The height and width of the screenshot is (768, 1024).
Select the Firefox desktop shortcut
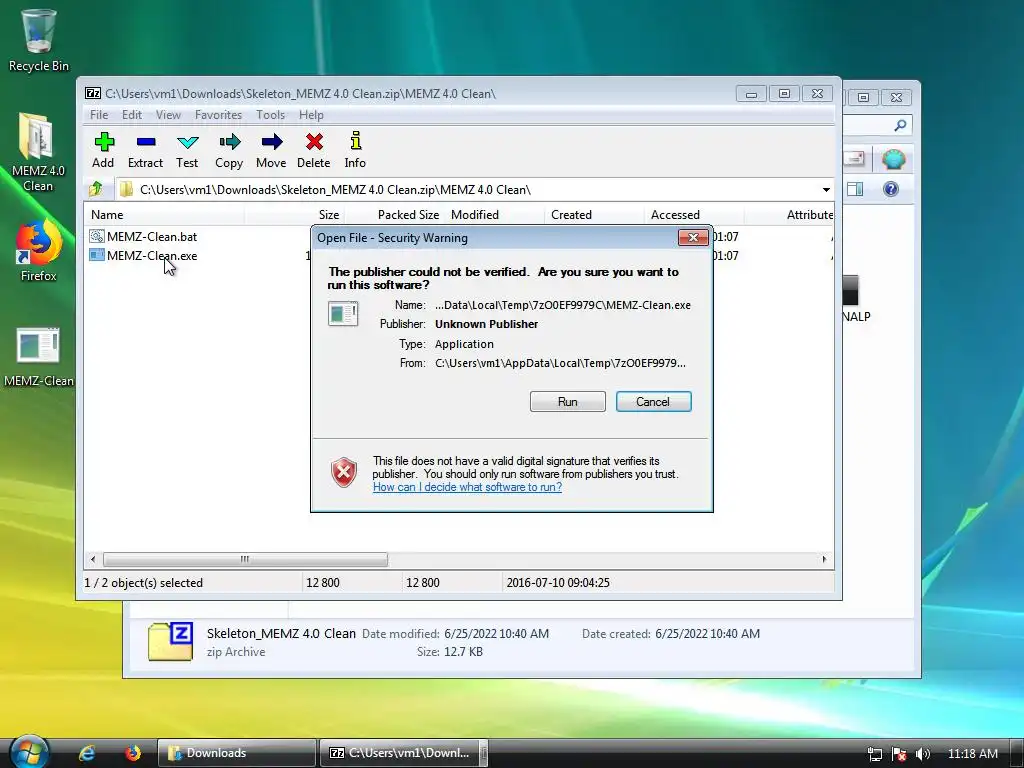coord(38,251)
